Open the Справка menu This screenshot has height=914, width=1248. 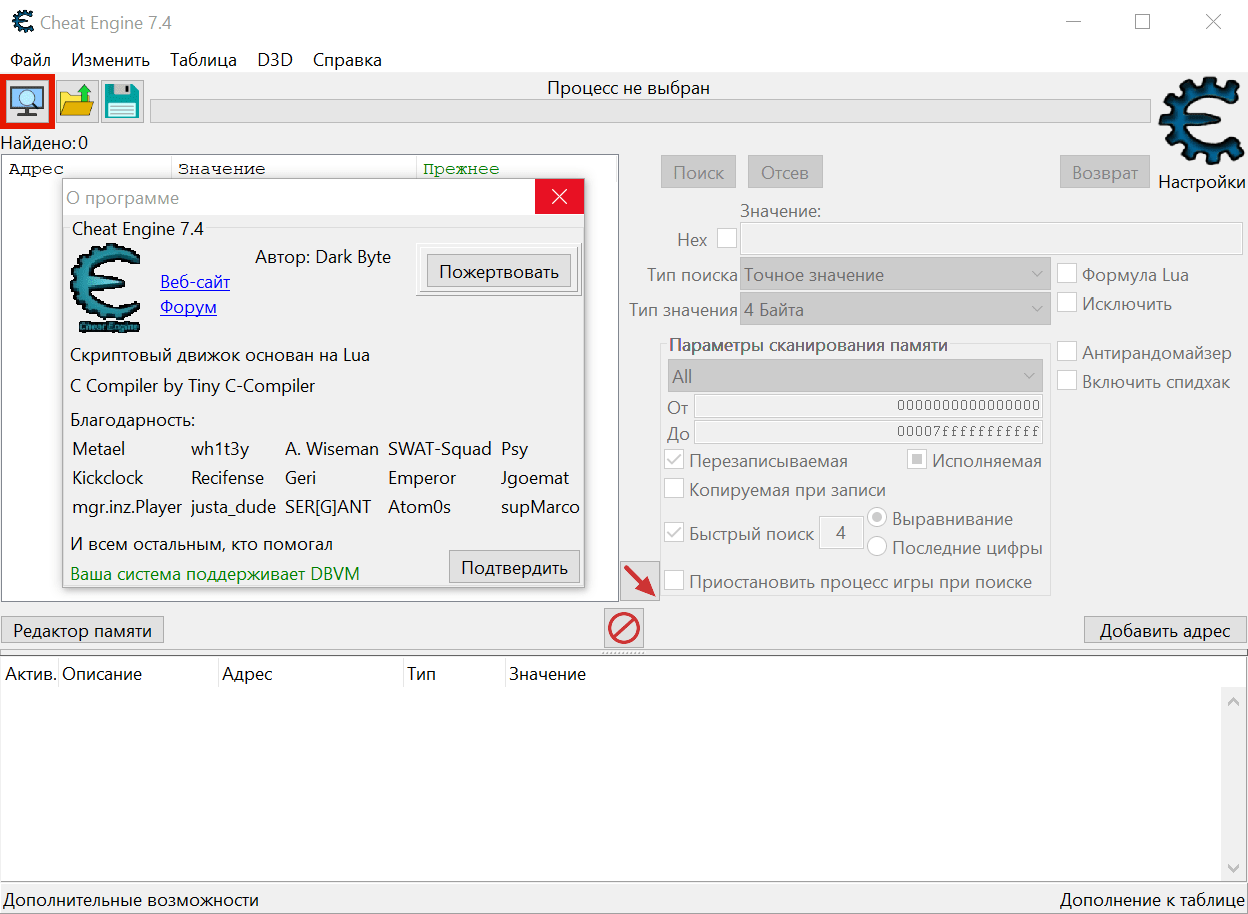(347, 60)
